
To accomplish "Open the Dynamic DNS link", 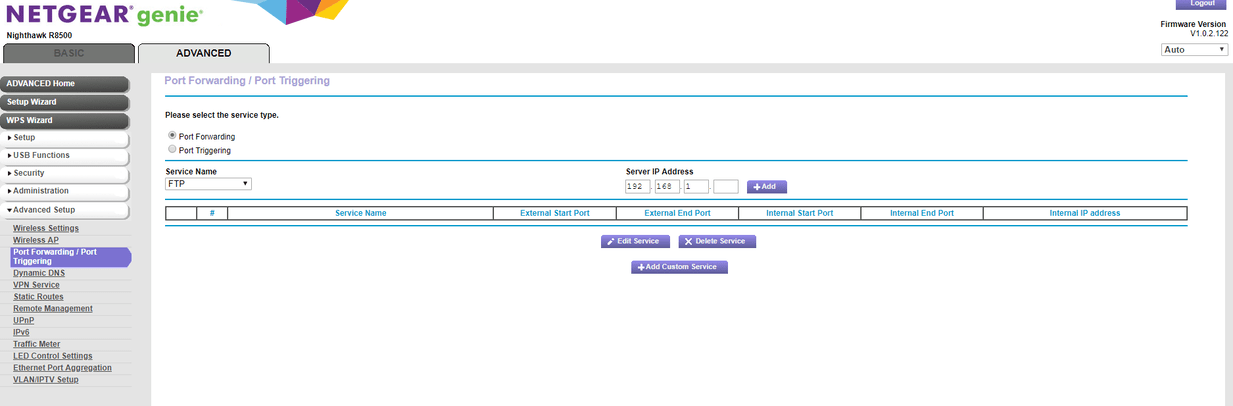I will click(x=39, y=273).
